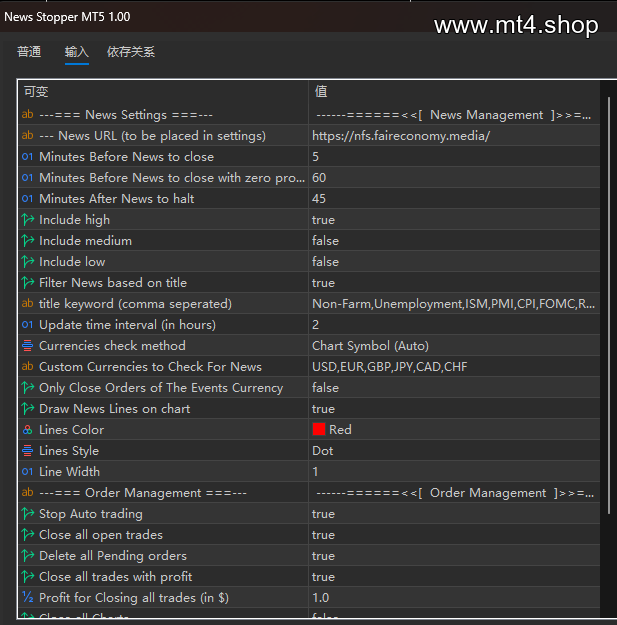Screen dimensions: 617x625
Task: Edit Custom Currencies USD,EUR,GBP value
Action: pos(454,366)
